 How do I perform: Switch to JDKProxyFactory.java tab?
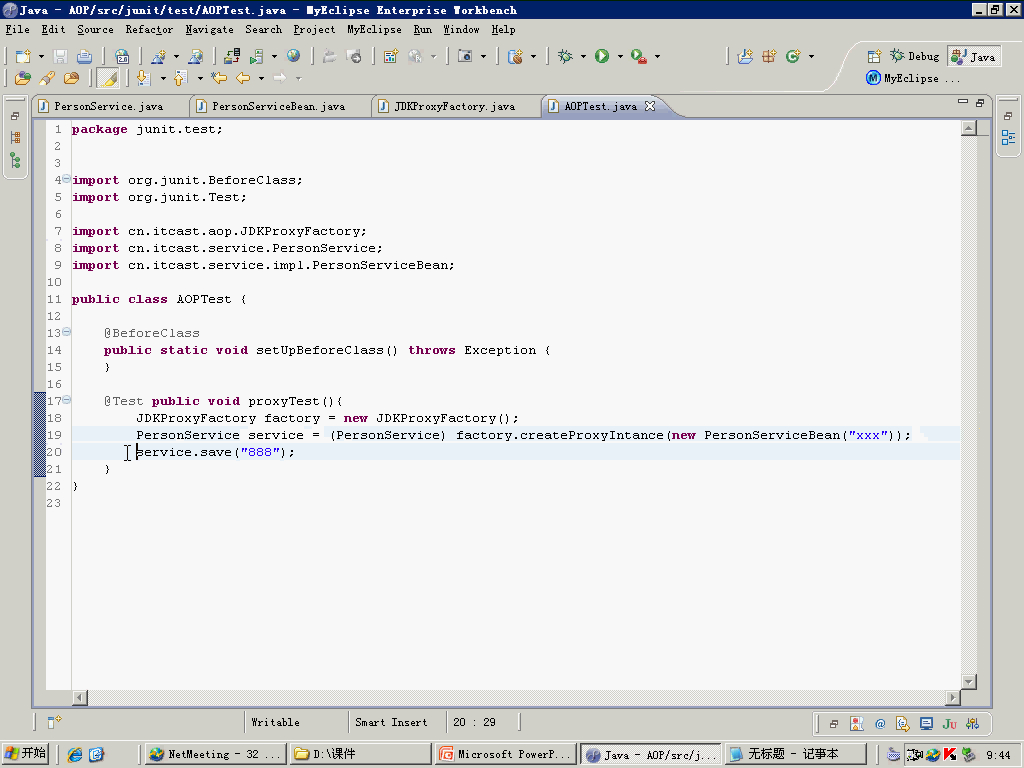[455, 106]
